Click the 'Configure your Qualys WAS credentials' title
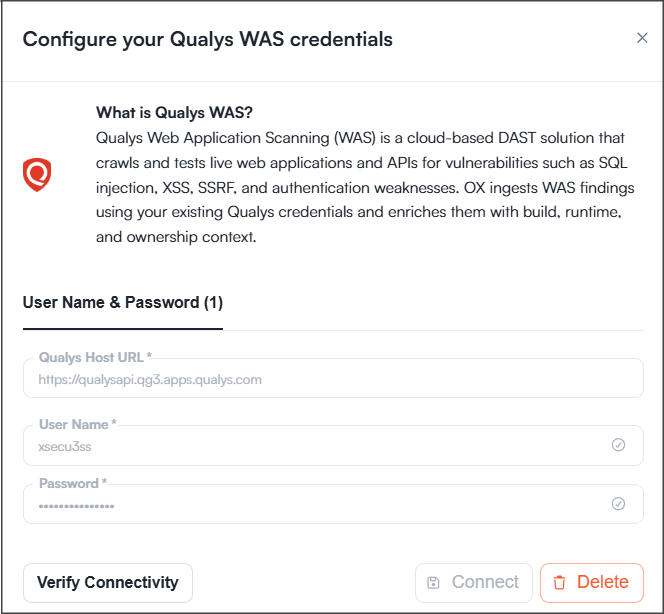 tap(208, 39)
